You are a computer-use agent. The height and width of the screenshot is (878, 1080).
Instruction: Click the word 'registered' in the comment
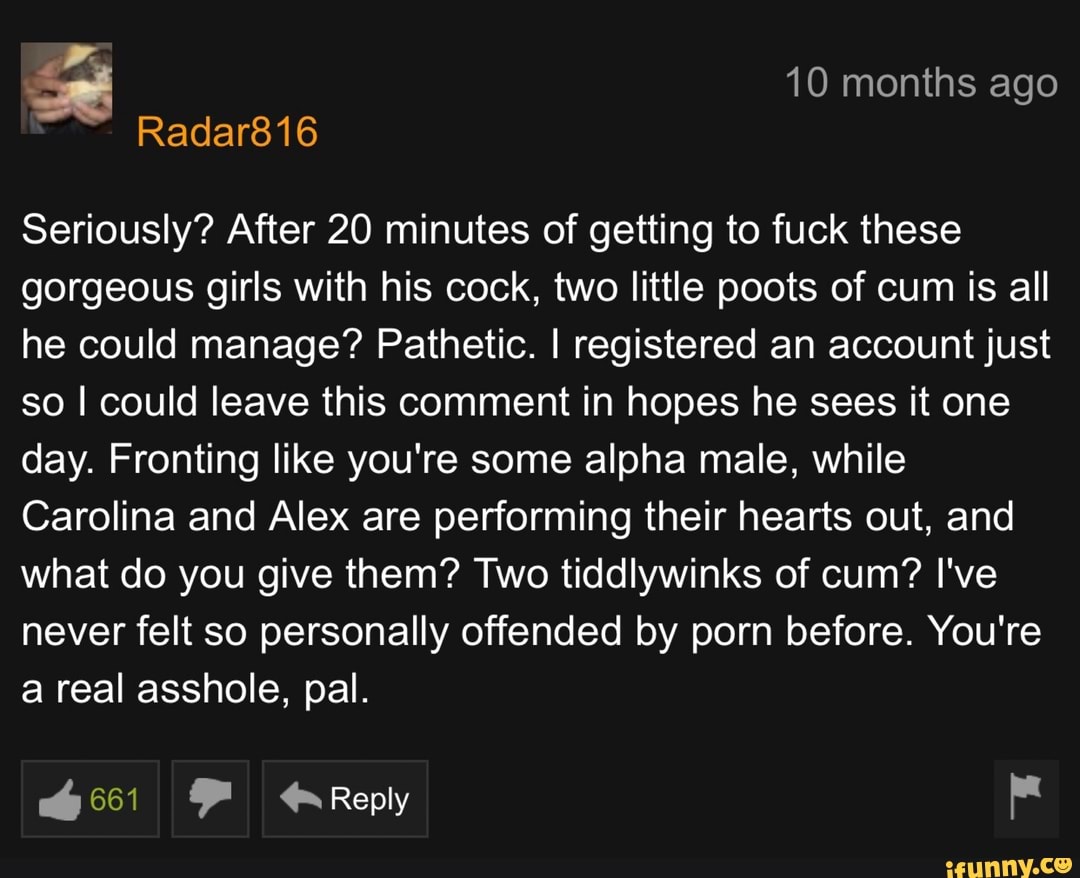click(x=665, y=344)
